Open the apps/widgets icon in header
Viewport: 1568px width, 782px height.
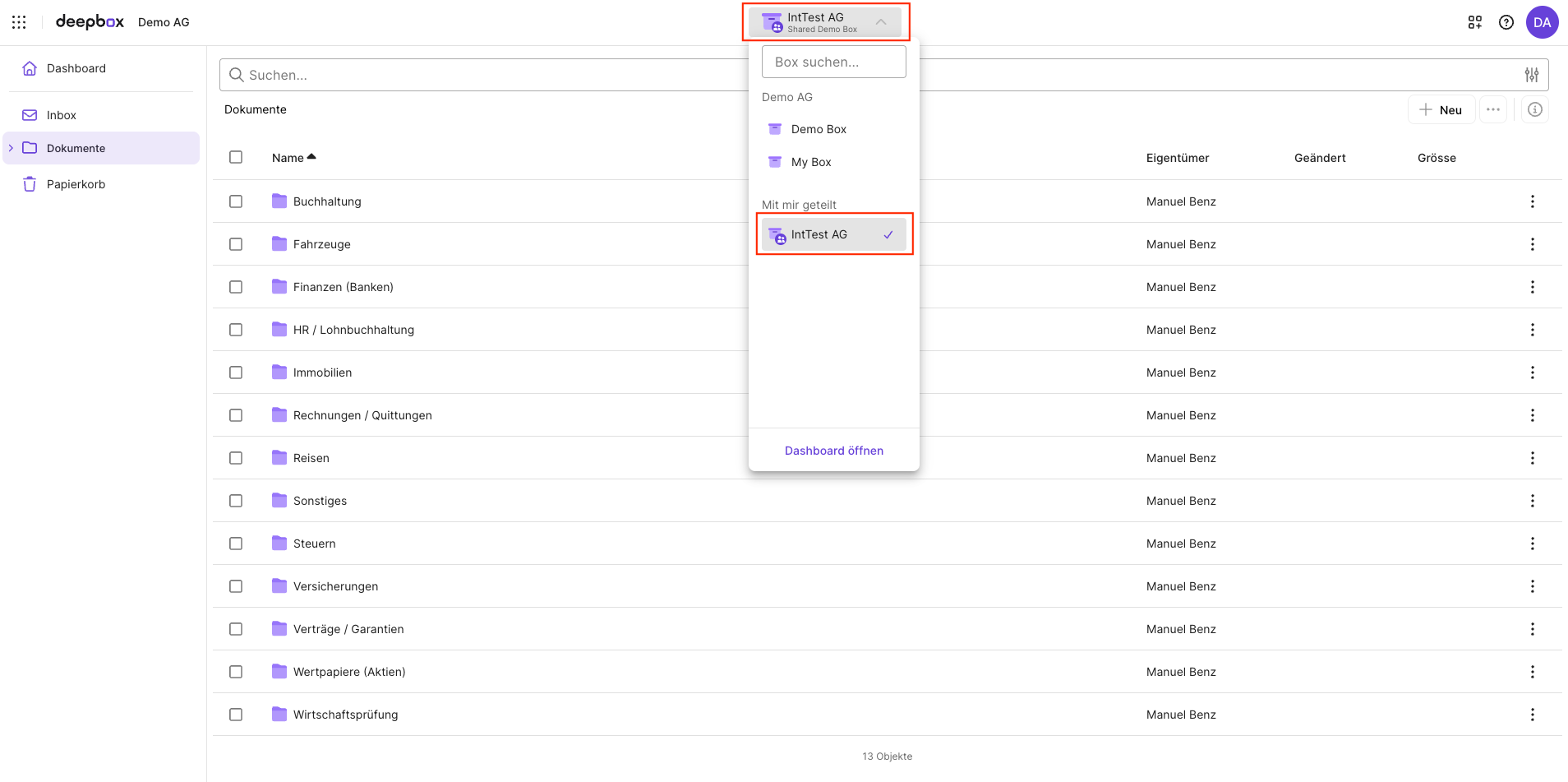tap(1474, 22)
